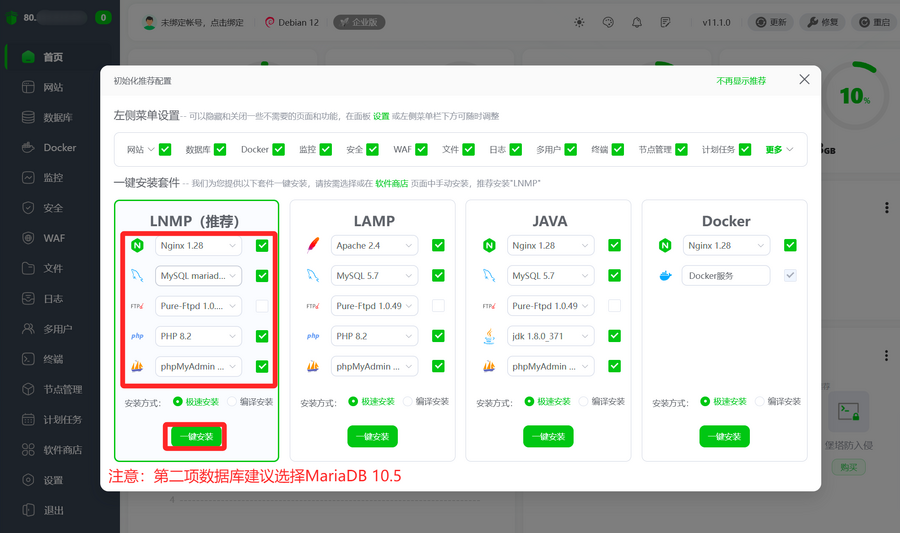Toggle the Pure-Ftpd checkbox in LNMP
The image size is (900, 533).
[262, 306]
